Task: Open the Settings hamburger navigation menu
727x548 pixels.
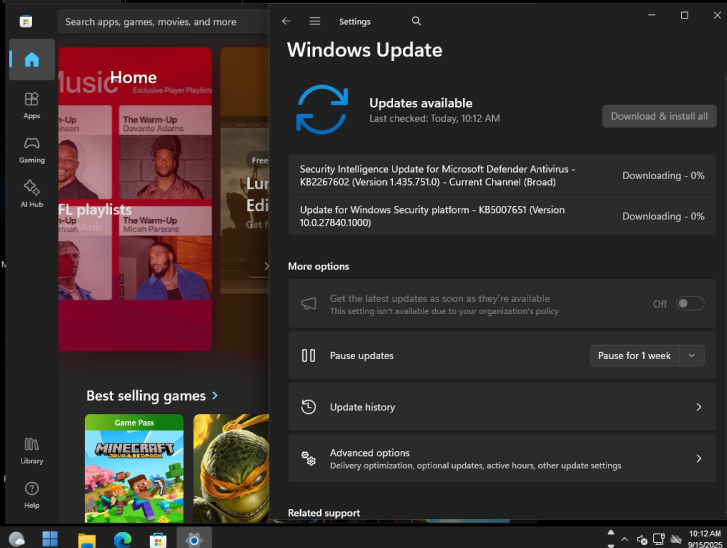Action: pyautogui.click(x=315, y=21)
